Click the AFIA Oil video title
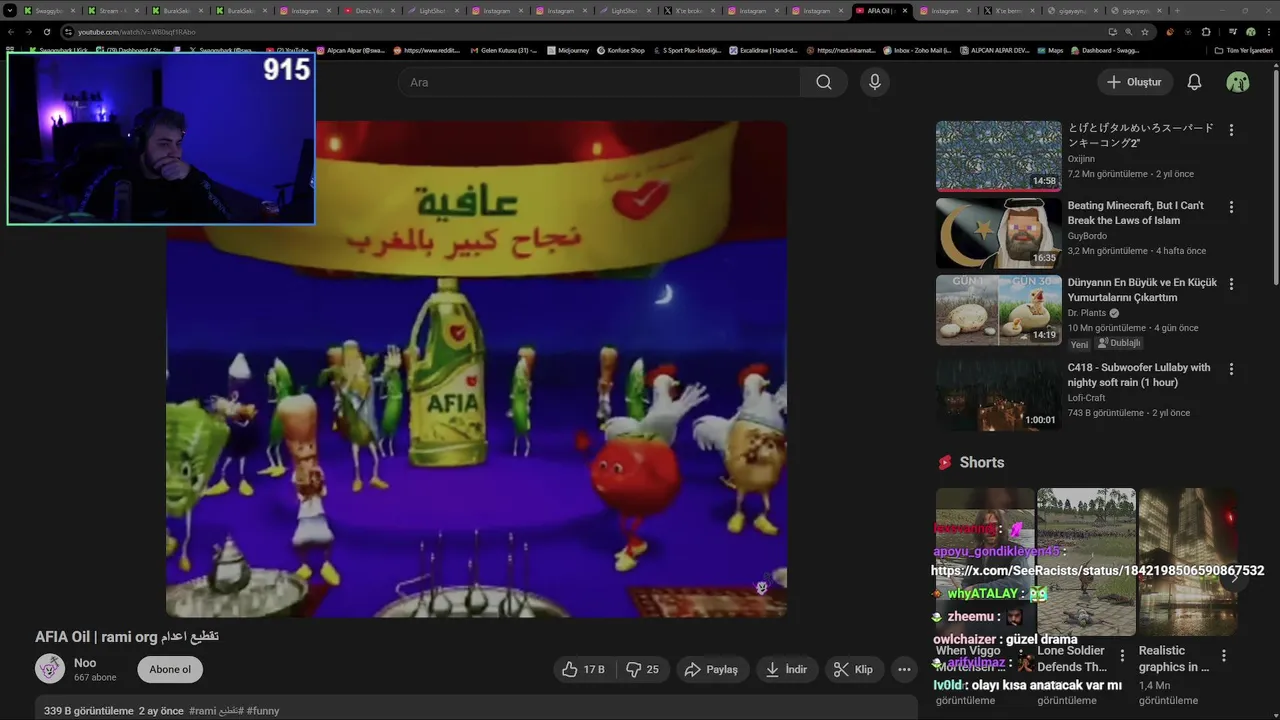The image size is (1280, 720). (x=127, y=636)
